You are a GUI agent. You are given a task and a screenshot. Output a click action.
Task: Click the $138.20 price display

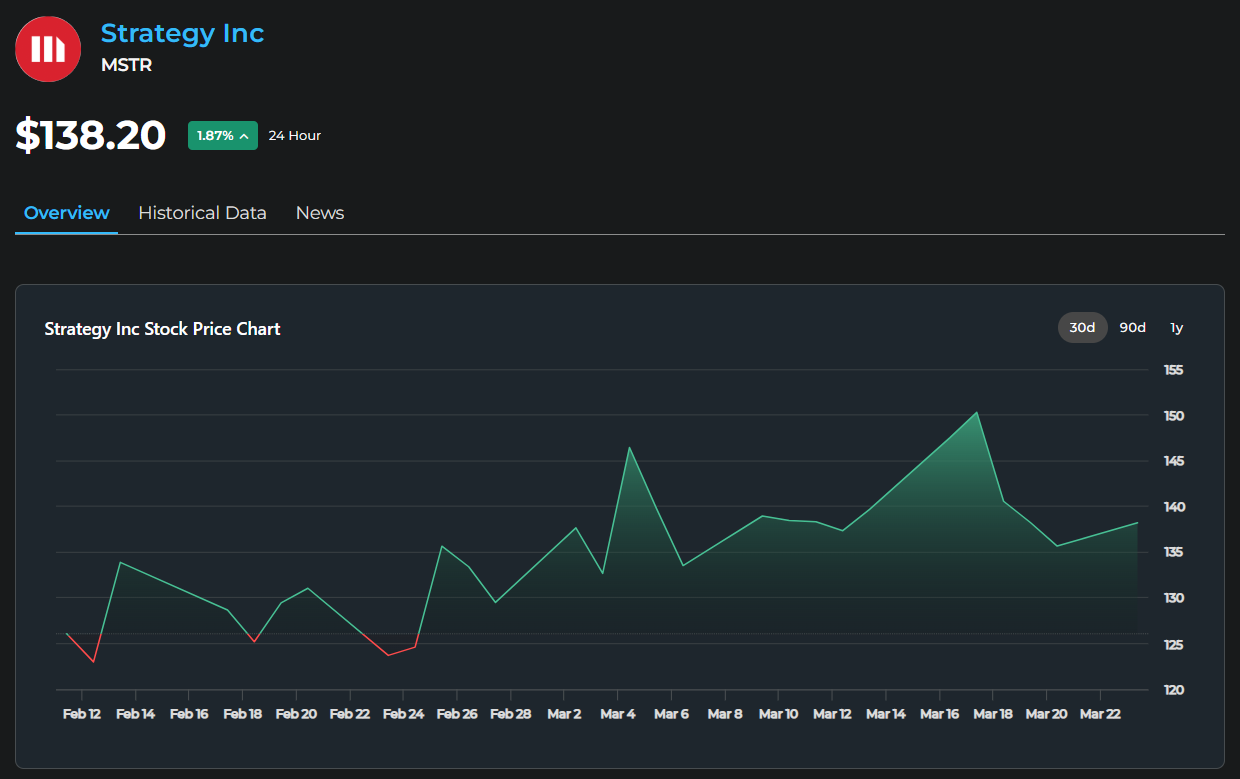pyautogui.click(x=91, y=135)
